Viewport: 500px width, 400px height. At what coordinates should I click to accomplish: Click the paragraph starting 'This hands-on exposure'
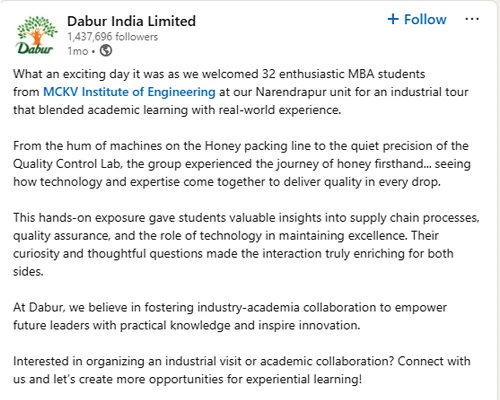tap(246, 244)
